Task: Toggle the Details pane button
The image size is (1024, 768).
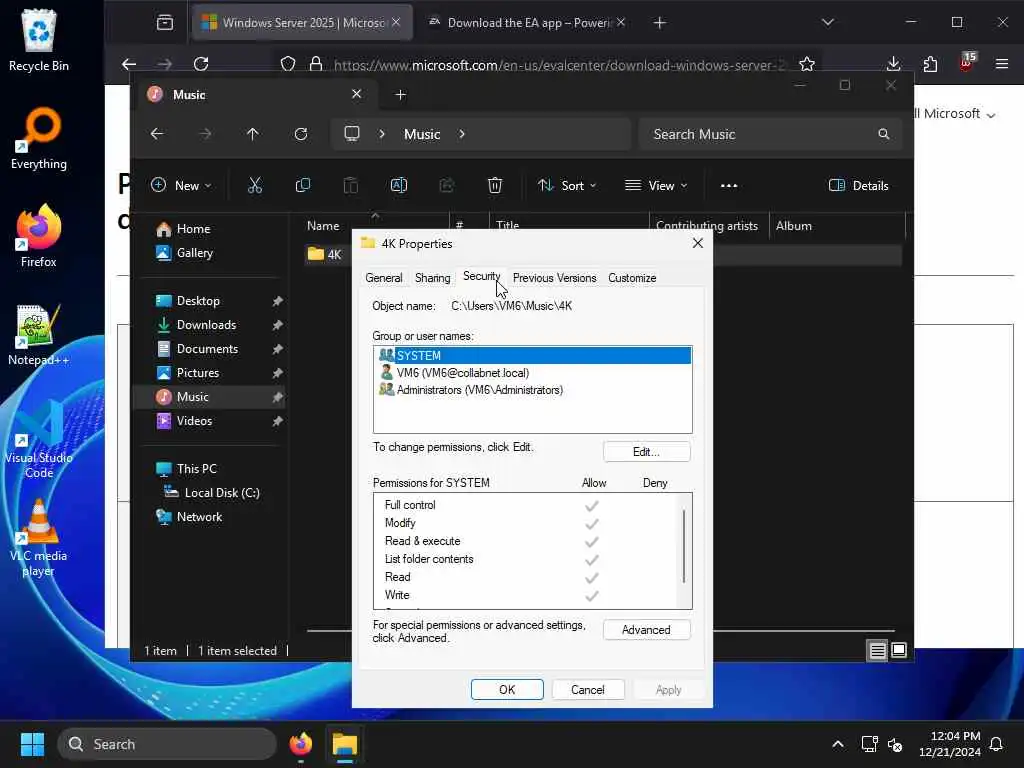Action: [x=859, y=185]
